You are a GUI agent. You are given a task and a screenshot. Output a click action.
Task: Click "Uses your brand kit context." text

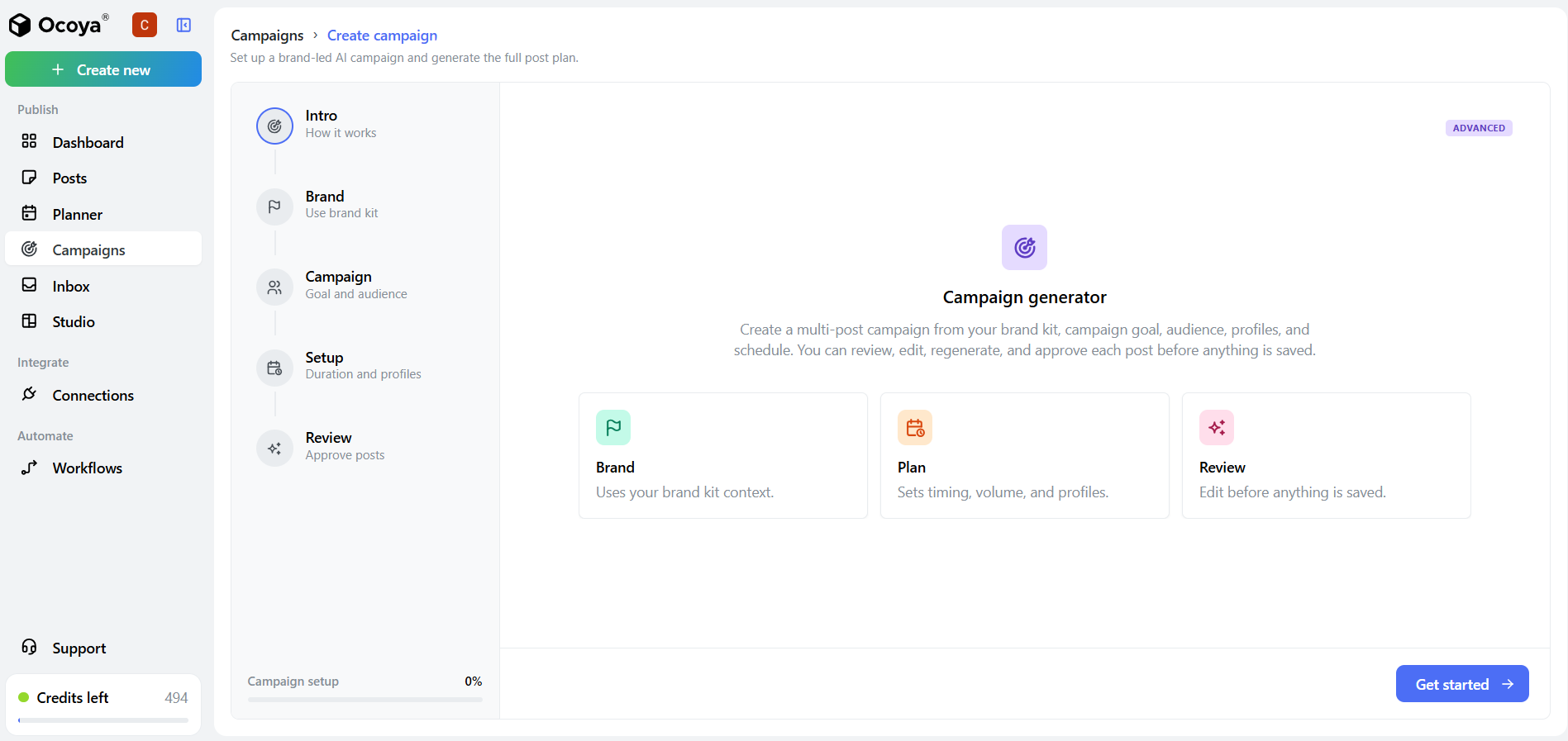pyautogui.click(x=684, y=492)
